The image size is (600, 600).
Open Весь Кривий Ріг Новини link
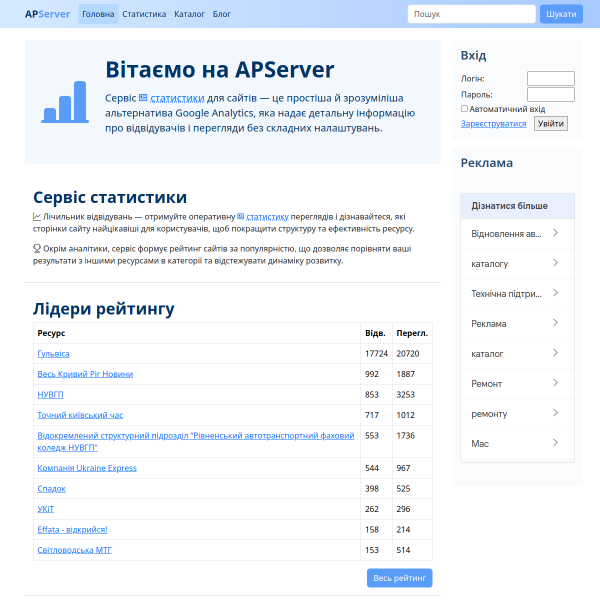85,374
